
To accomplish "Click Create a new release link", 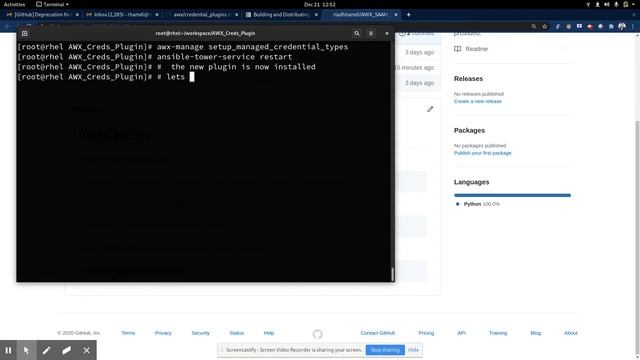I will (x=478, y=101).
